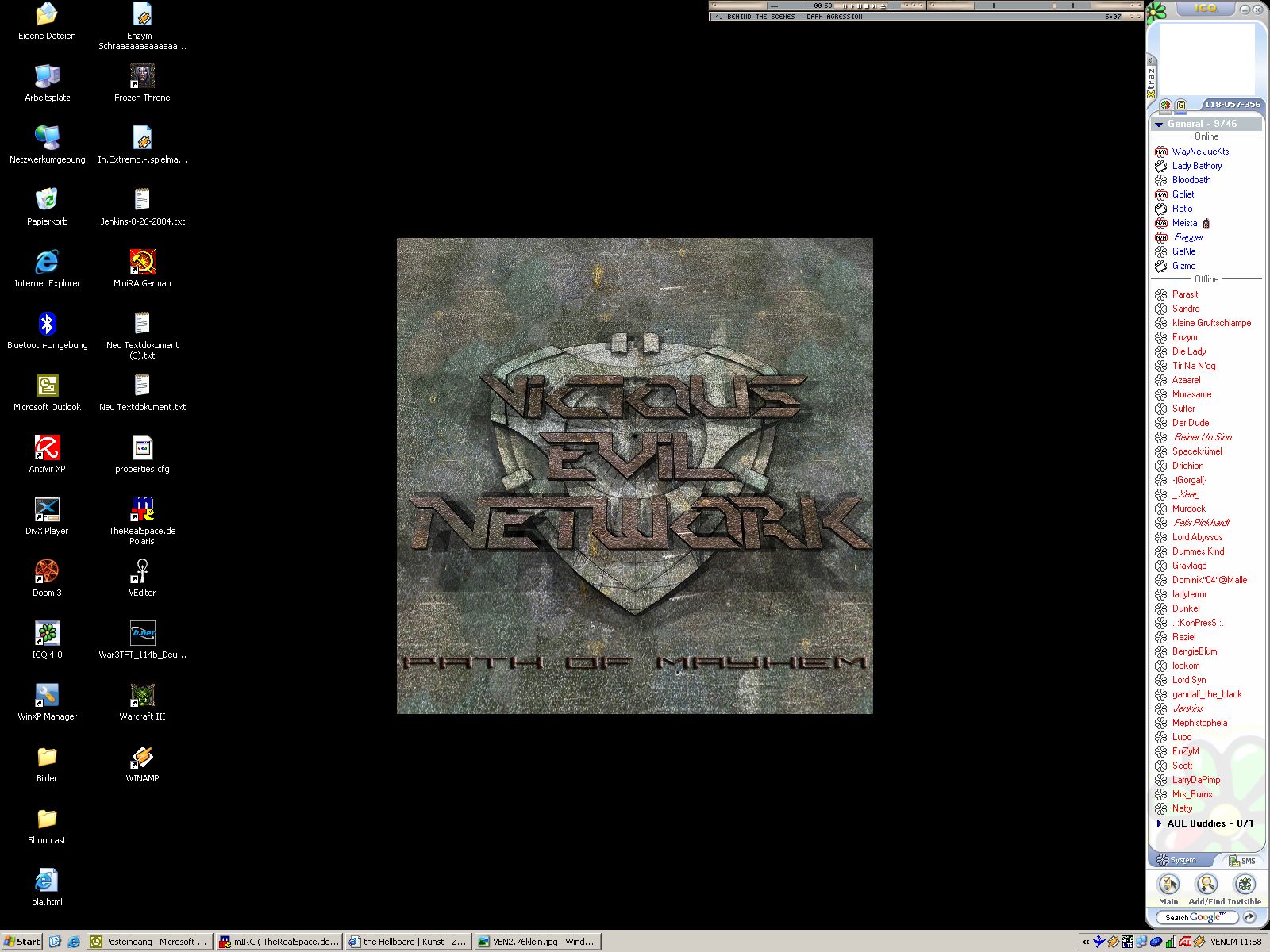Open the ICQ Main menu button
This screenshot has height=952, width=1270.
click(1168, 889)
